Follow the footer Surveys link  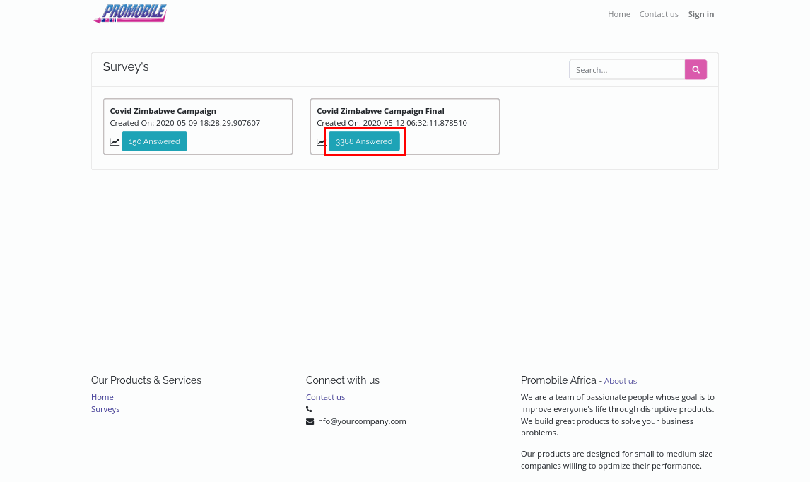click(x=105, y=409)
